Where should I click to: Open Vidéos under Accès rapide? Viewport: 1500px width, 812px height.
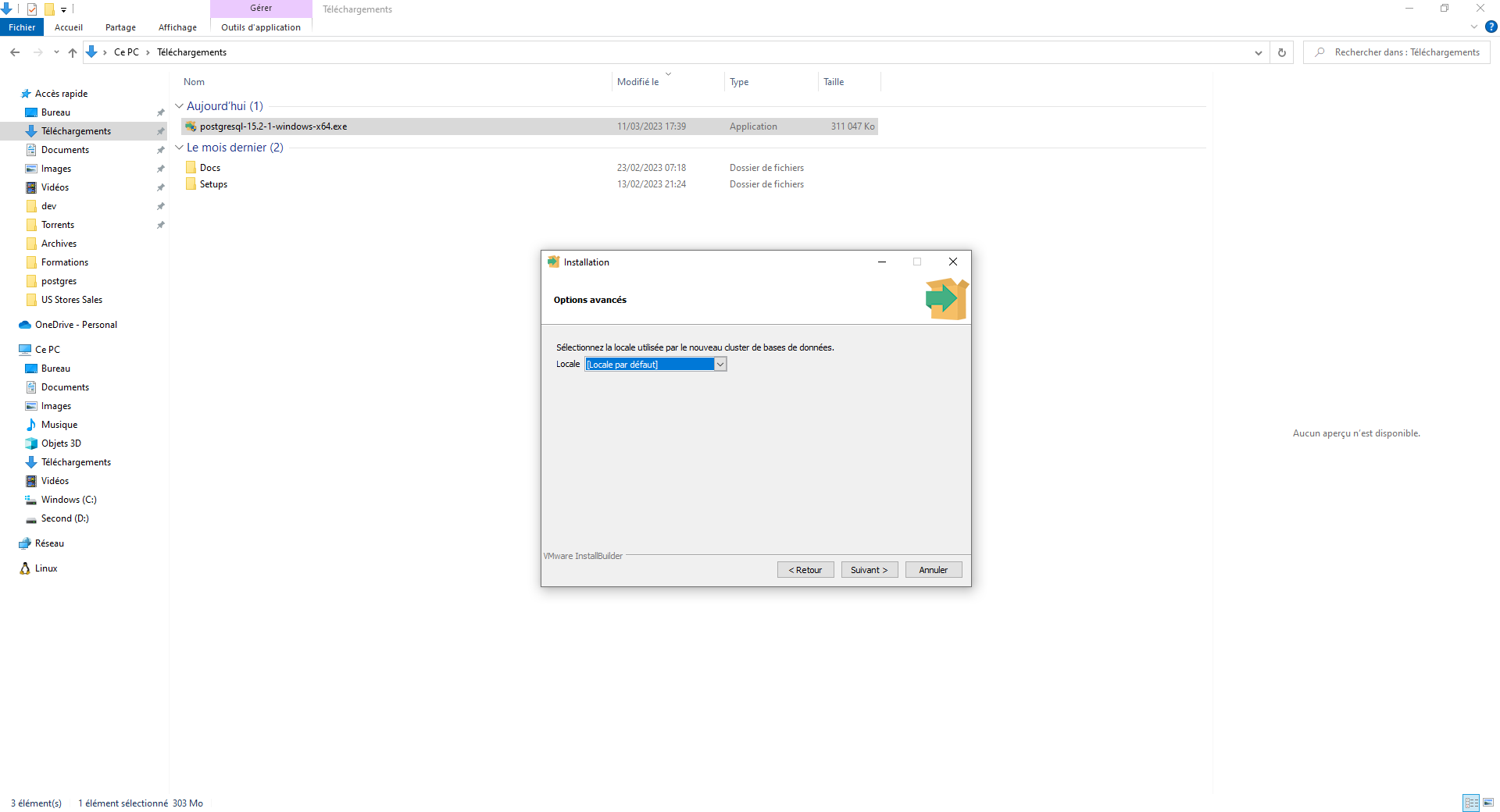(x=55, y=187)
